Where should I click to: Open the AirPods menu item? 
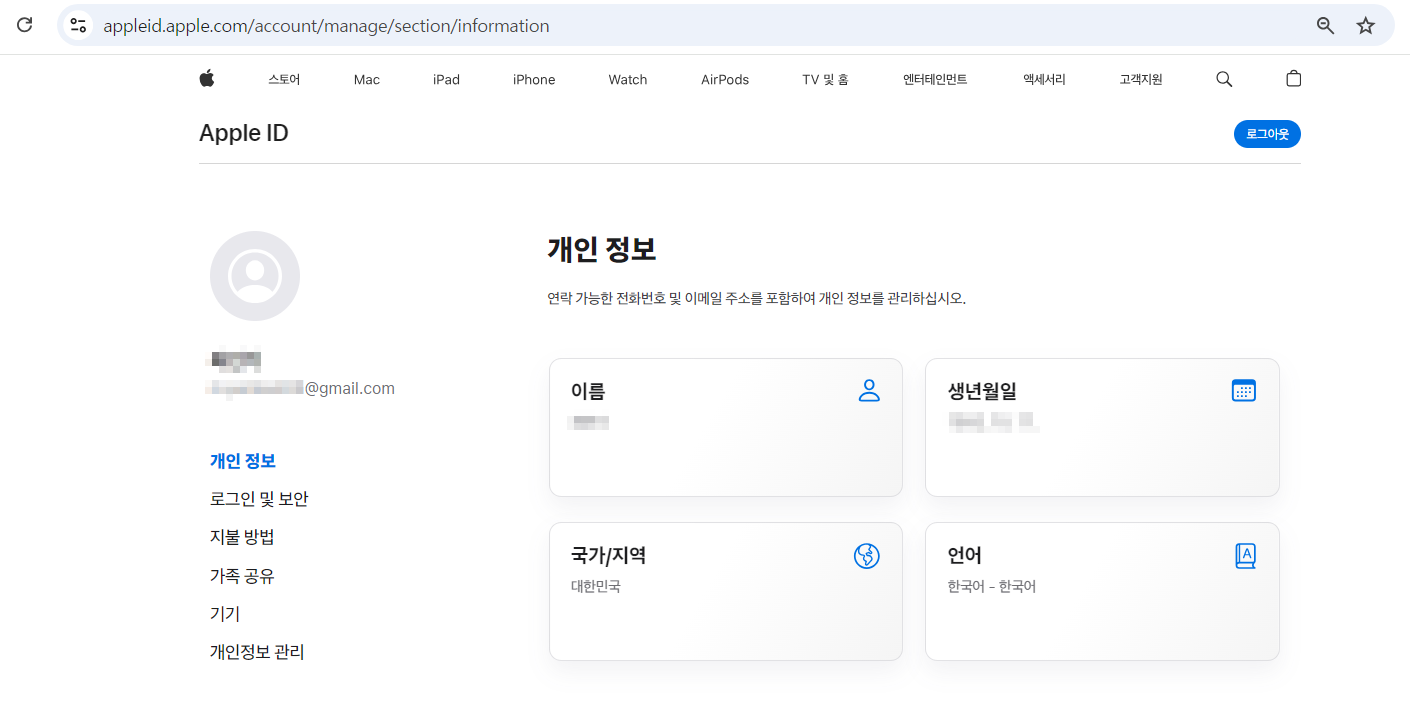[x=725, y=79]
